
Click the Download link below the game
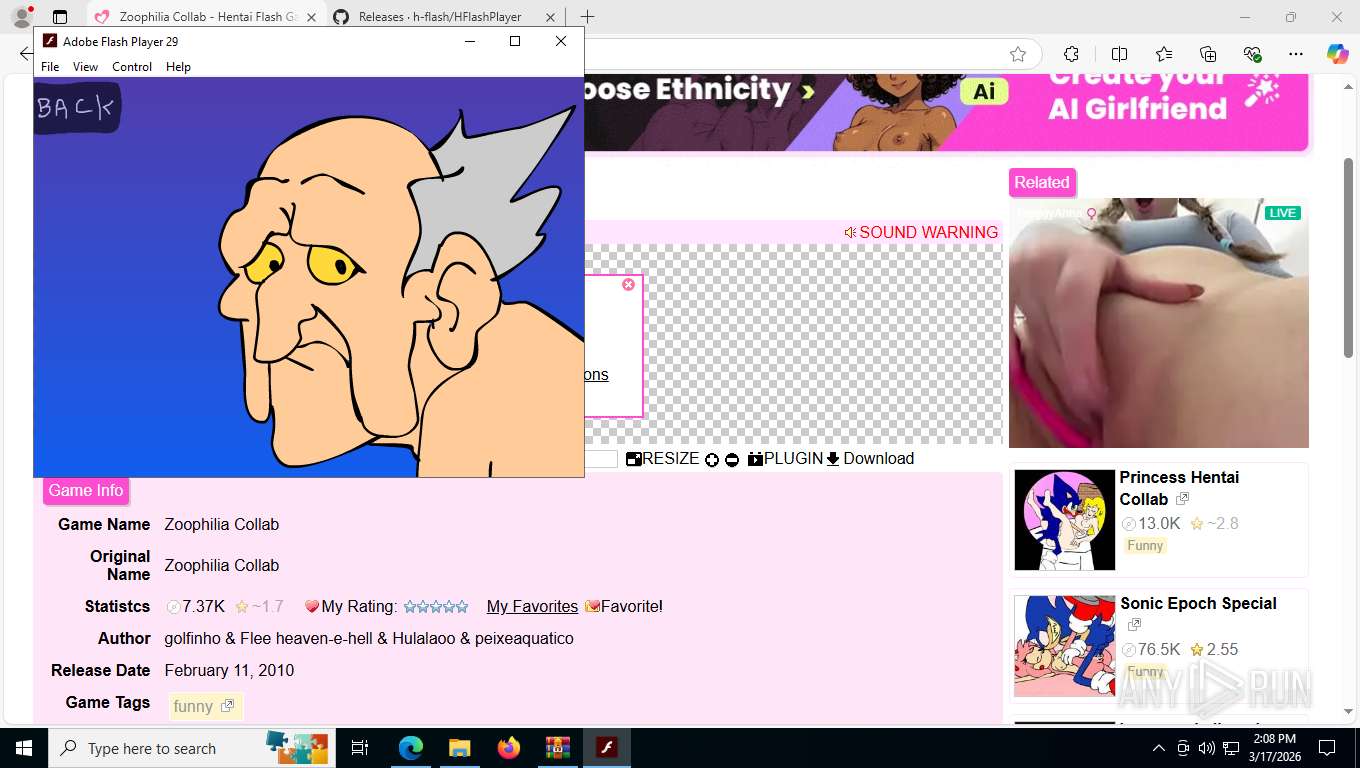click(x=870, y=459)
